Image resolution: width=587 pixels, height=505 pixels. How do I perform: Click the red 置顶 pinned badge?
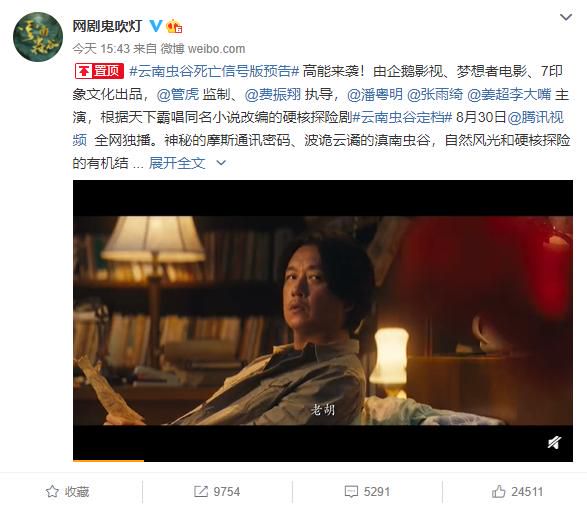tap(99, 71)
